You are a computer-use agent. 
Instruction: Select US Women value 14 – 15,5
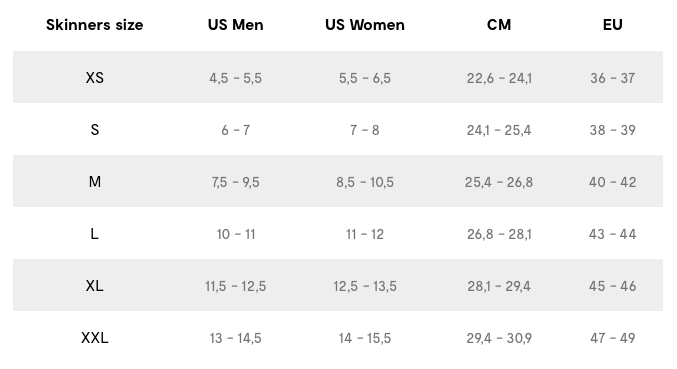(365, 338)
